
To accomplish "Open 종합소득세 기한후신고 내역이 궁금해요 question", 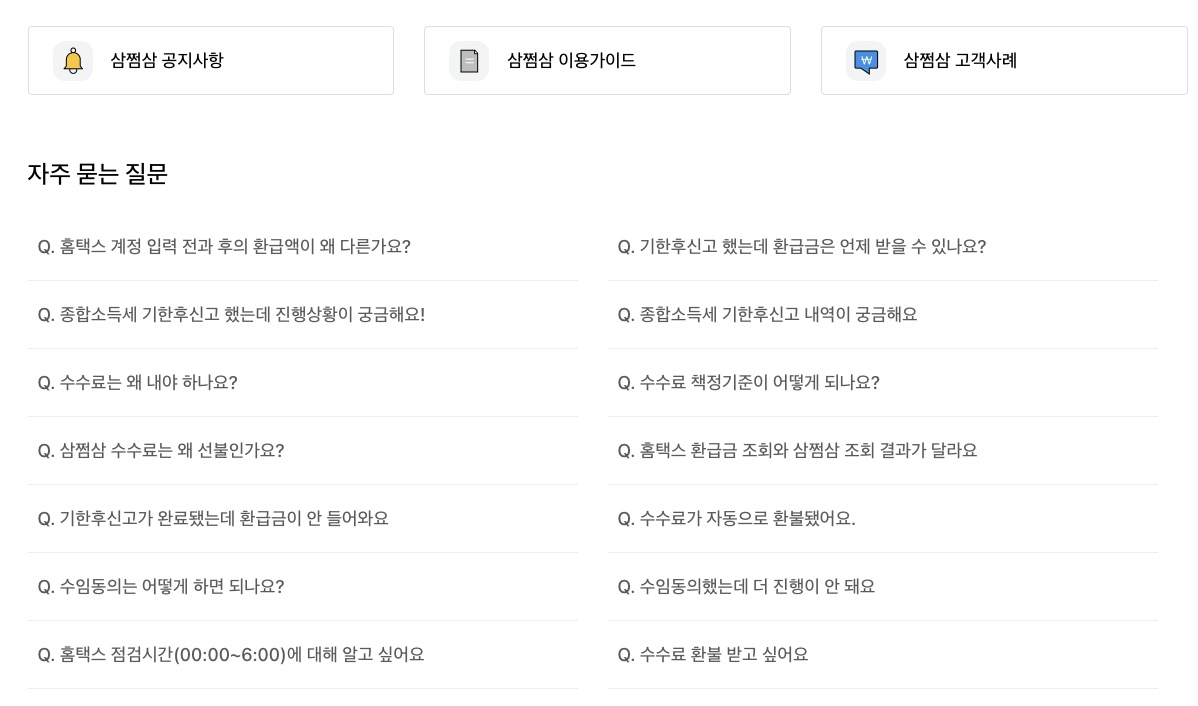I will (x=767, y=315).
